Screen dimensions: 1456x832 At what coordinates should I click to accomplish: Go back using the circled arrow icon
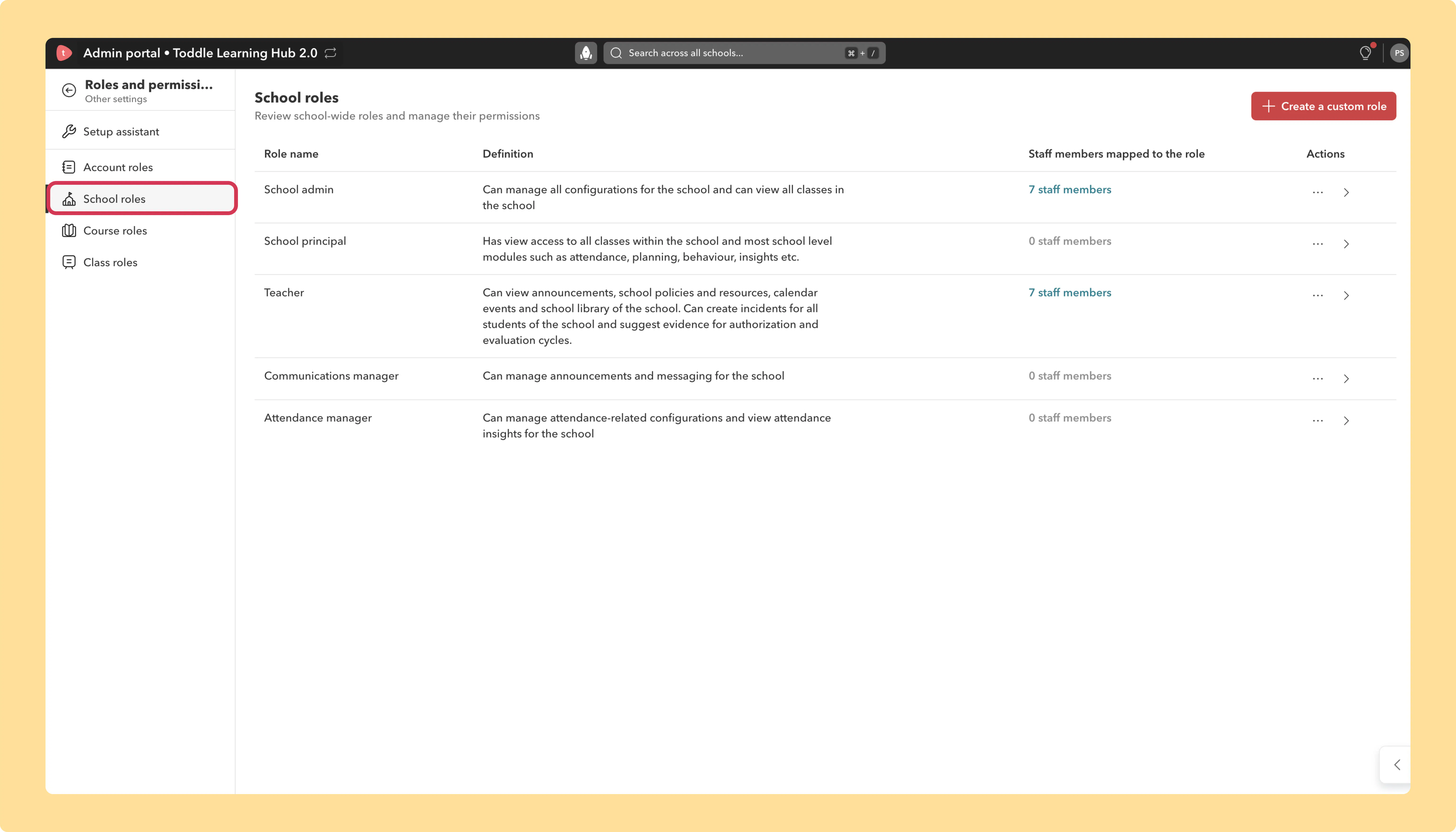point(69,90)
